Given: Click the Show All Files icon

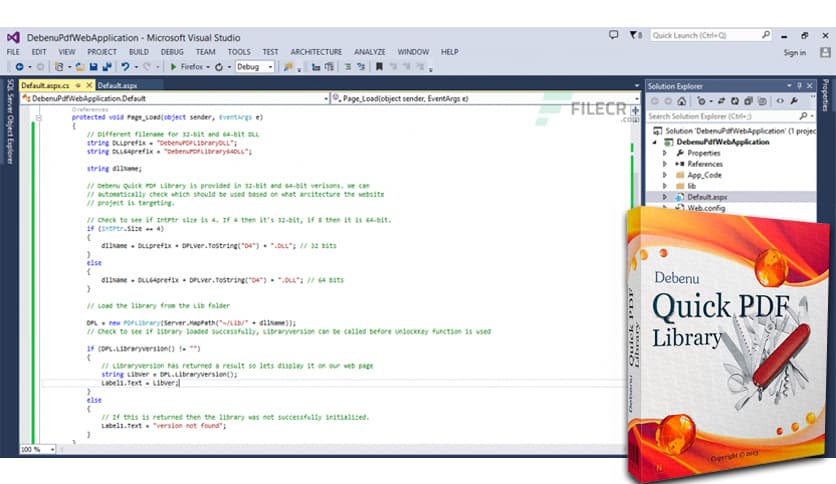Looking at the screenshot, I should [762, 101].
